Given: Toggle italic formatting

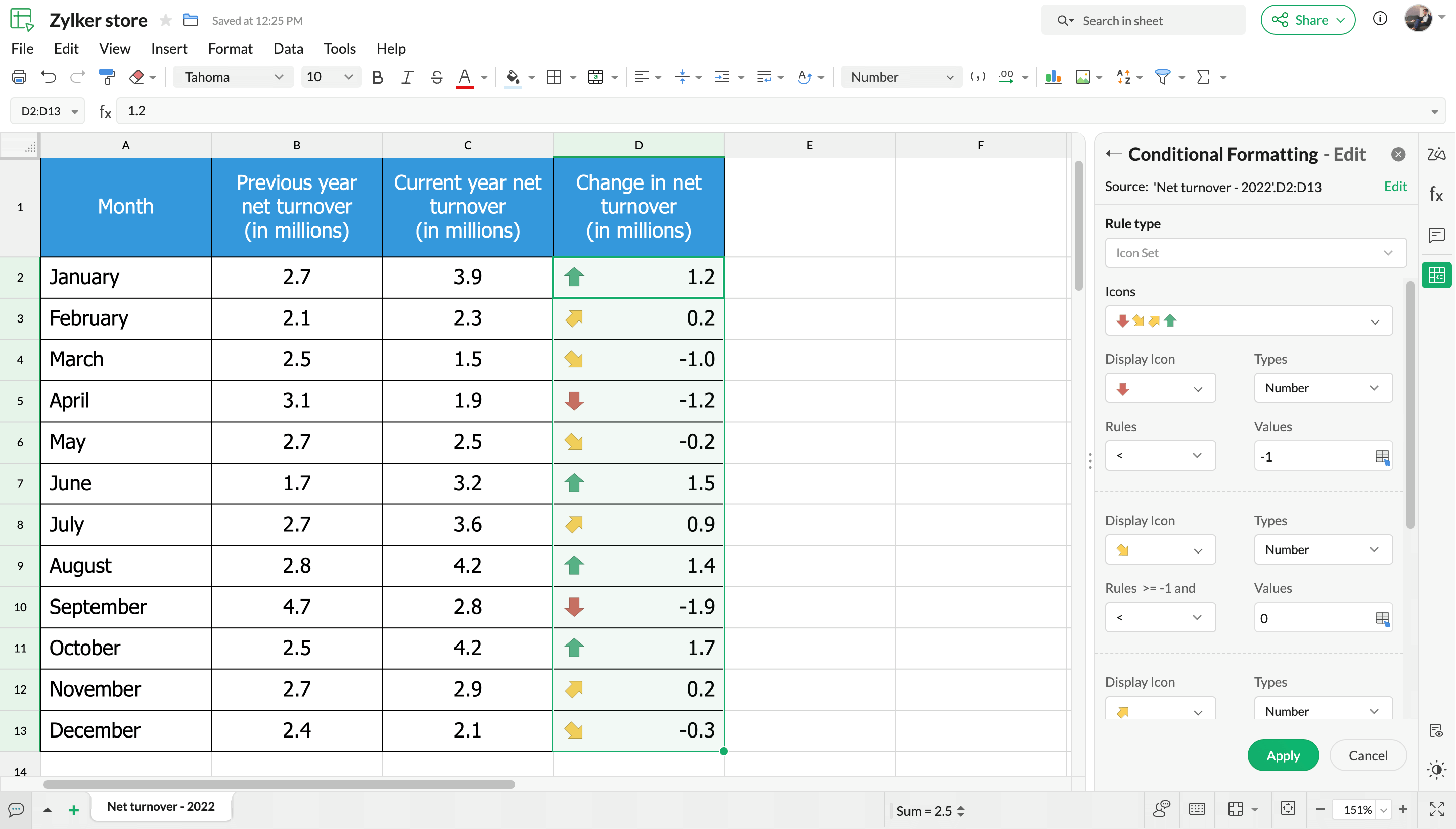Looking at the screenshot, I should click(406, 77).
